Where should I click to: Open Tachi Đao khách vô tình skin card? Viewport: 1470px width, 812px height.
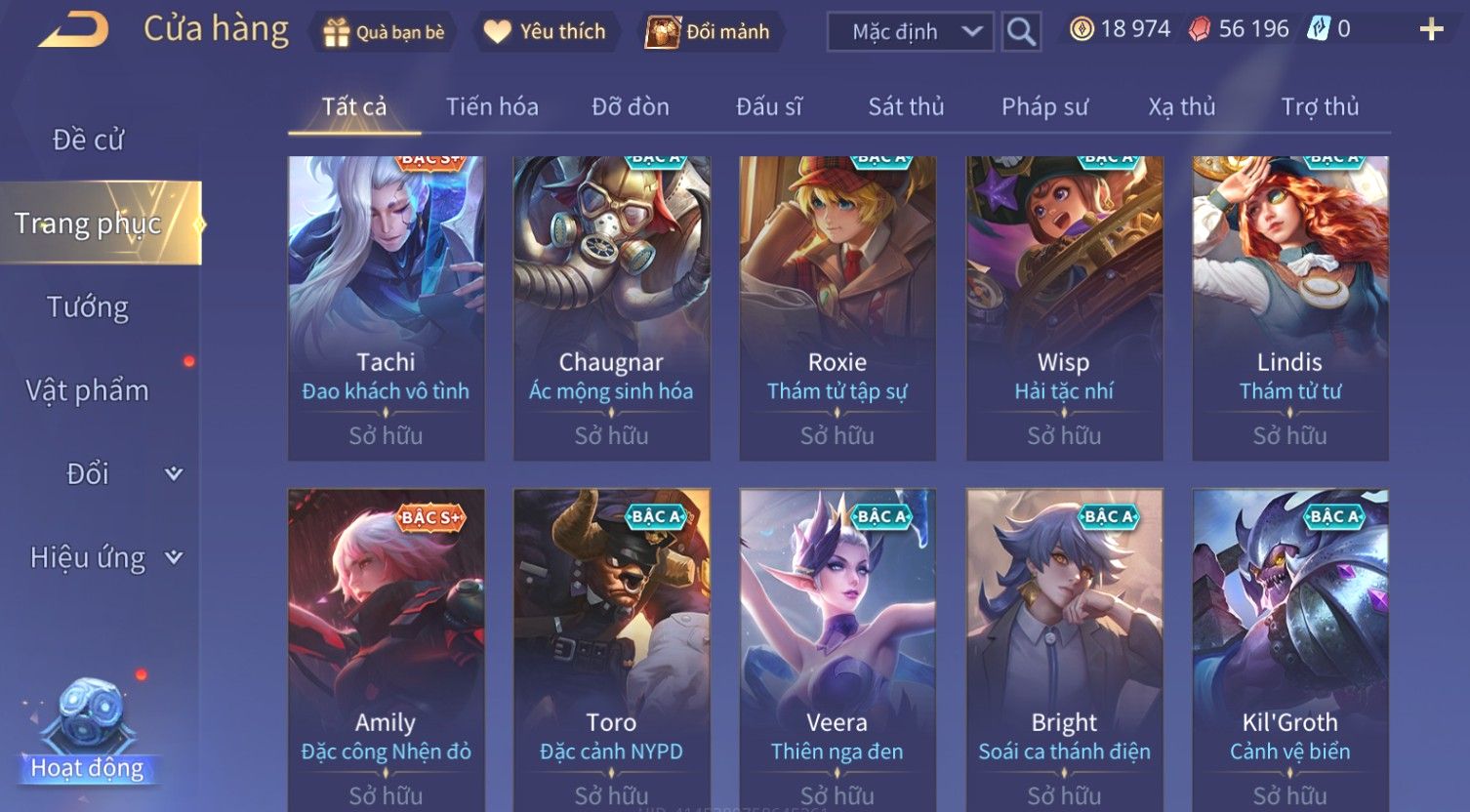(387, 308)
